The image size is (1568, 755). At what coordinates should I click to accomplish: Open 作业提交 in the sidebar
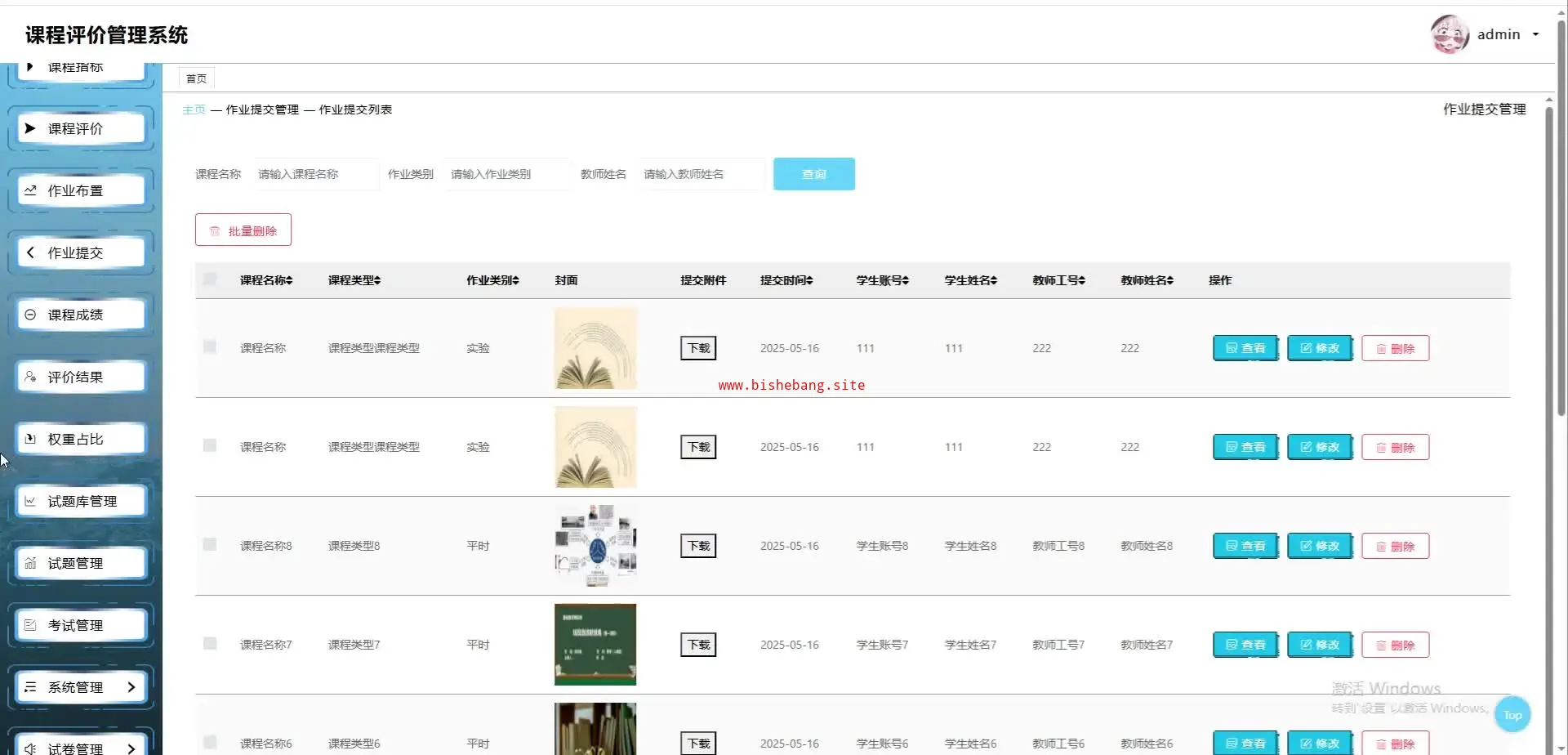pyautogui.click(x=75, y=253)
